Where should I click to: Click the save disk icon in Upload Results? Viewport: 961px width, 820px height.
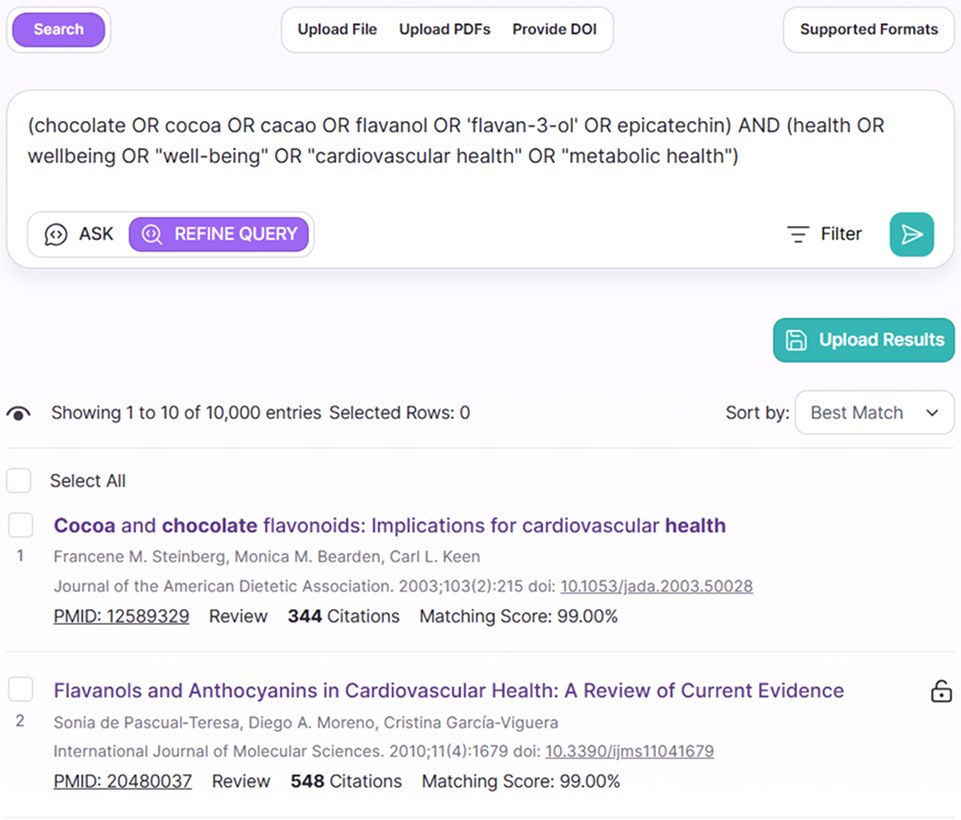click(796, 340)
